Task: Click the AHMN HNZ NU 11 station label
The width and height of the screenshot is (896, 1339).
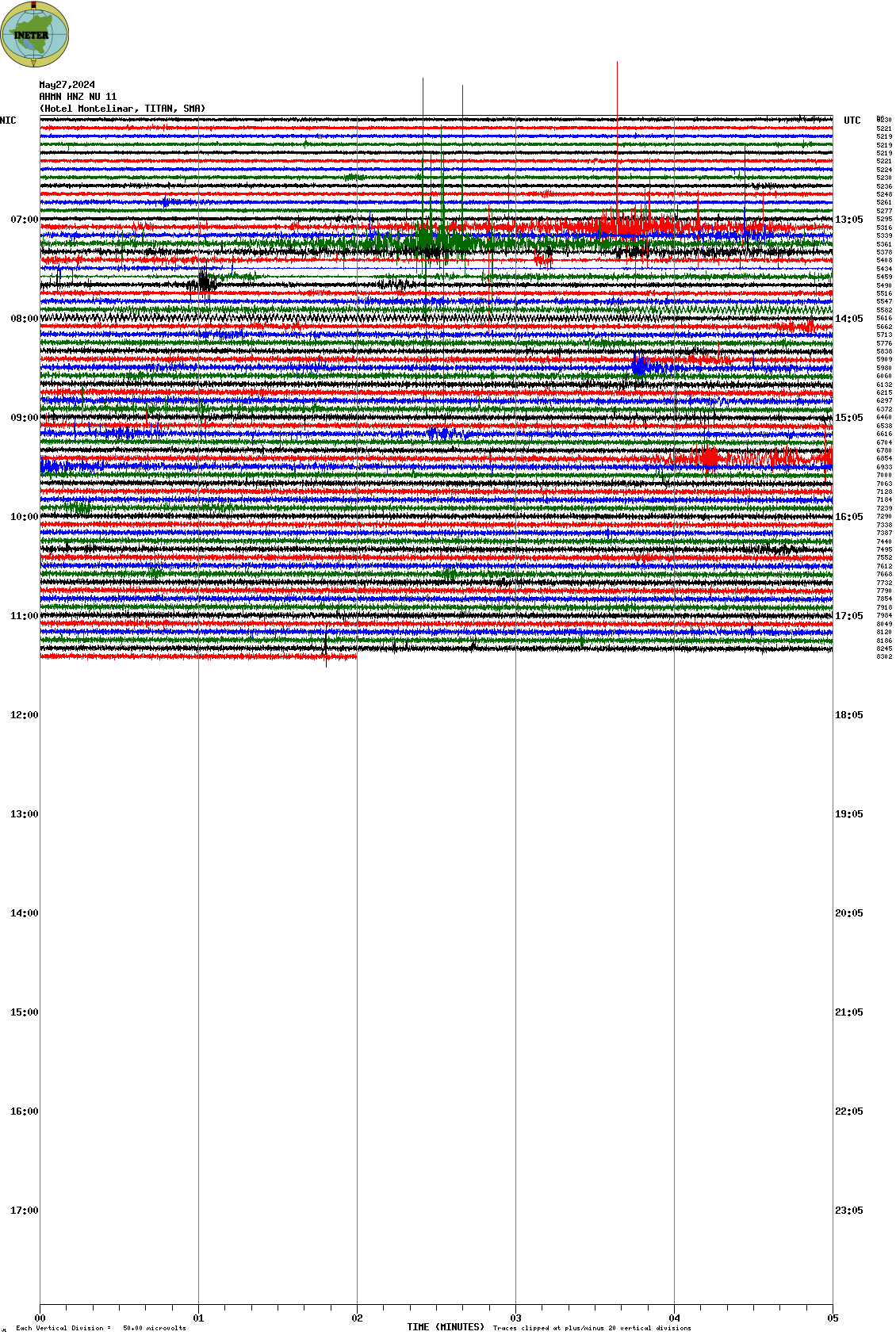Action: click(78, 97)
